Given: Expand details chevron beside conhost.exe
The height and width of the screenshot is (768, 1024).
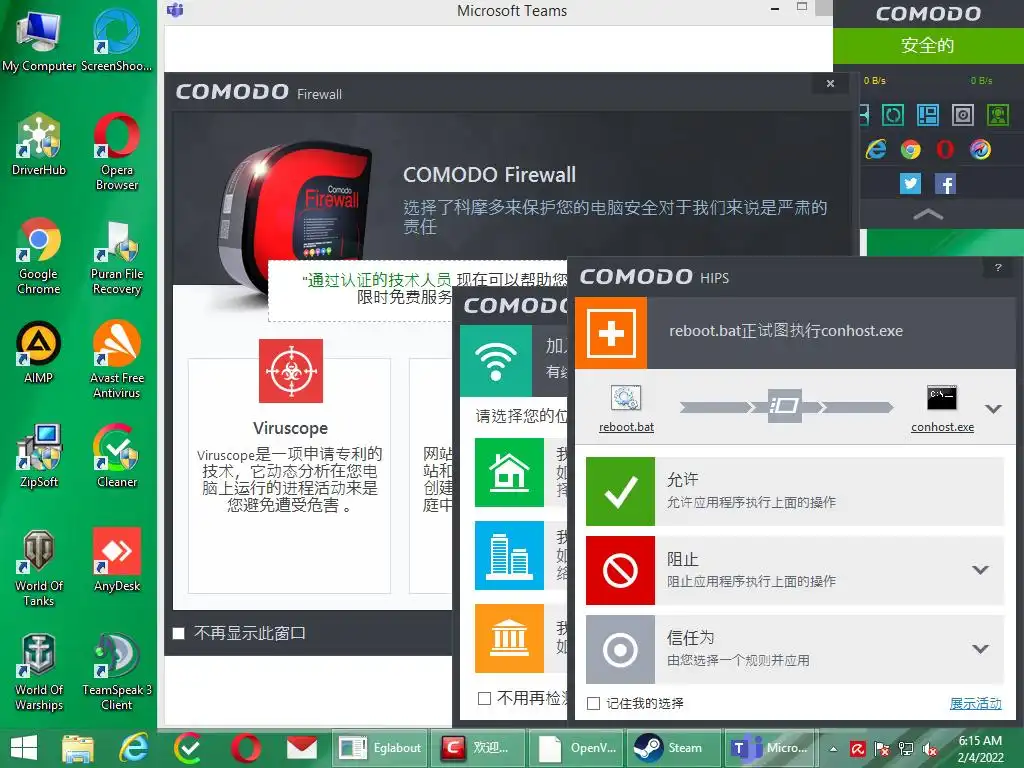Looking at the screenshot, I should coord(993,409).
